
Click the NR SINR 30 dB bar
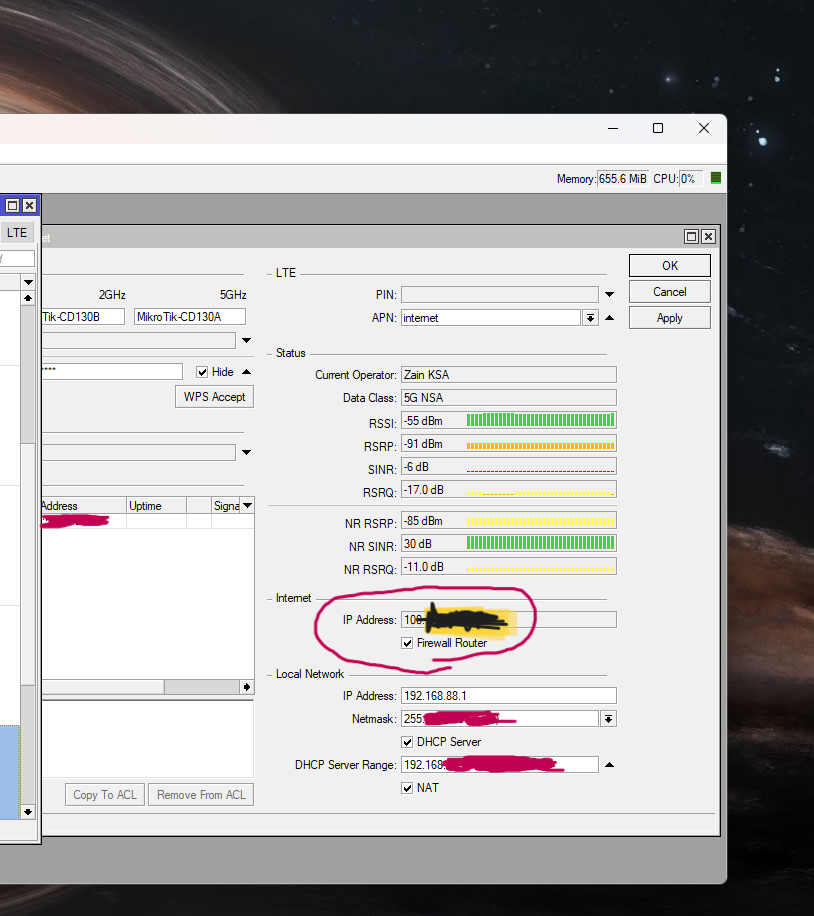(541, 543)
